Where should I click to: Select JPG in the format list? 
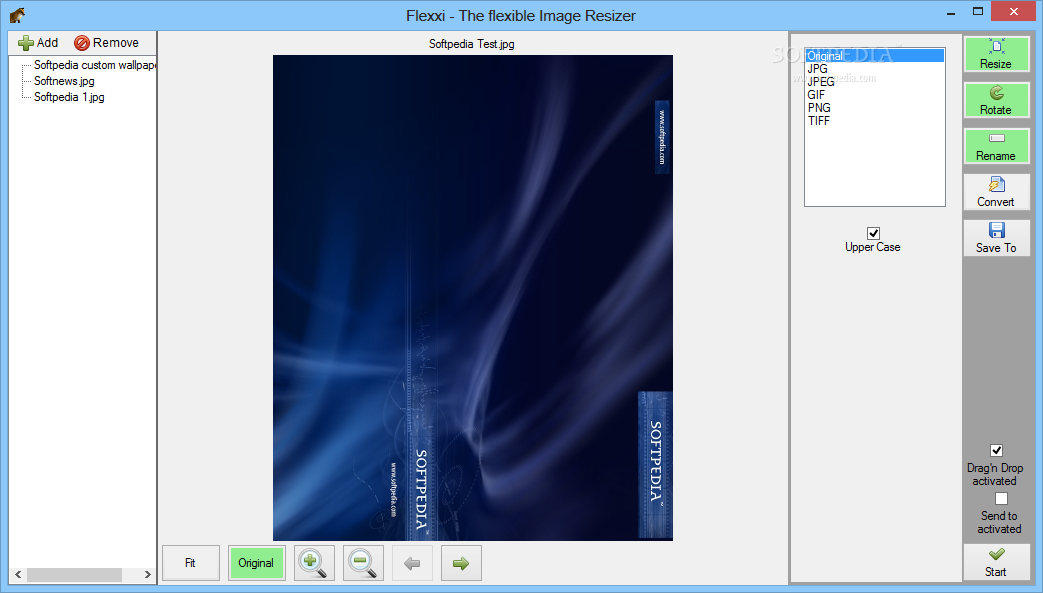(874, 69)
